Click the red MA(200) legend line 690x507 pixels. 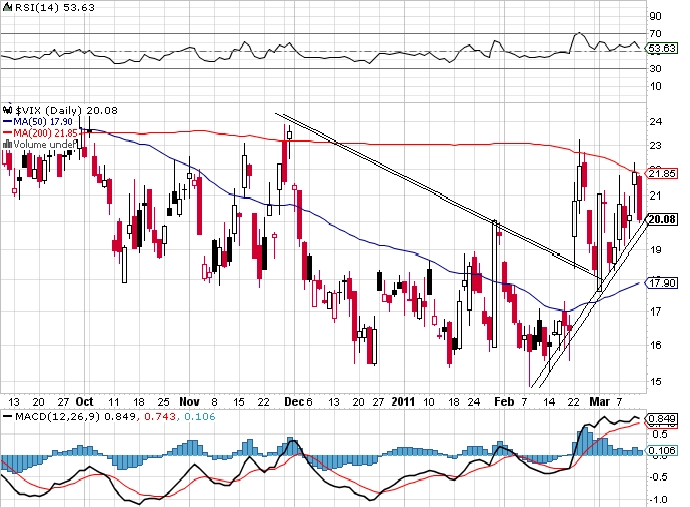(x=7, y=133)
